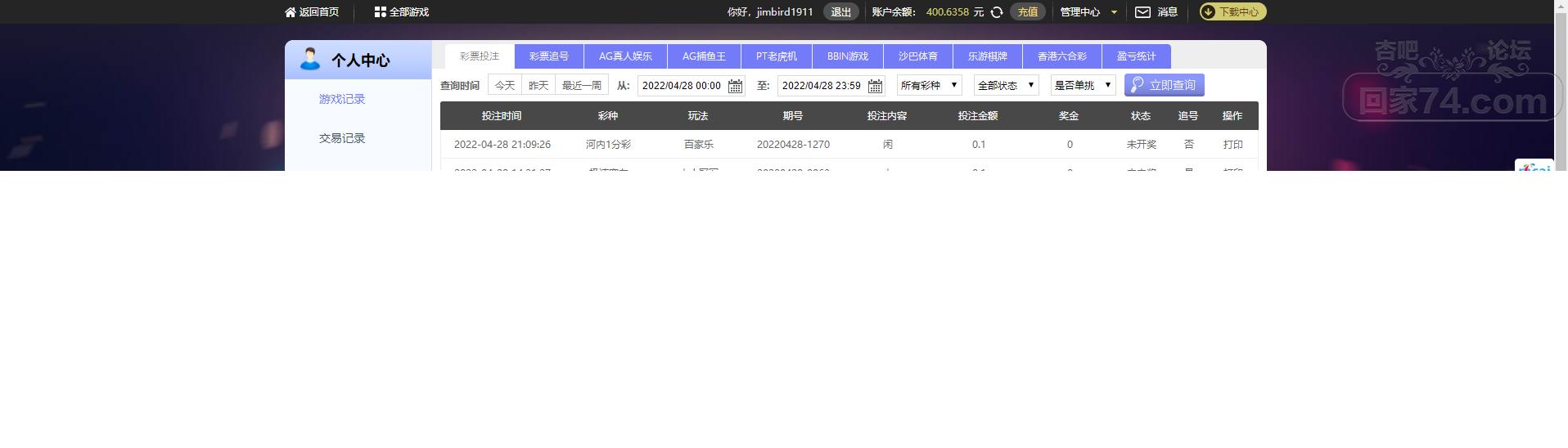Open the 盈亏统计 tab
The image size is (1568, 448).
pos(1137,56)
